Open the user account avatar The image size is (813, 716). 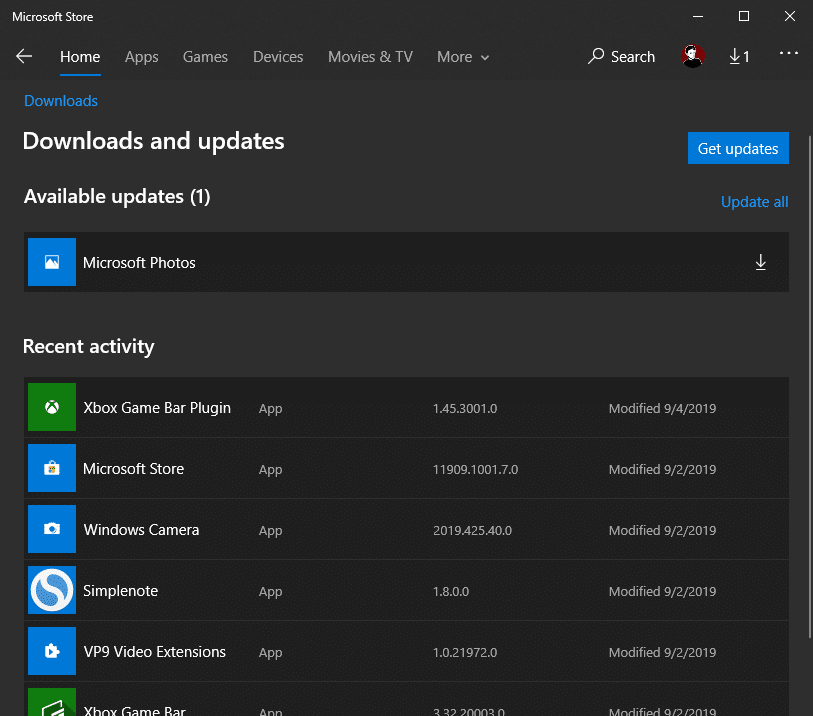(692, 56)
